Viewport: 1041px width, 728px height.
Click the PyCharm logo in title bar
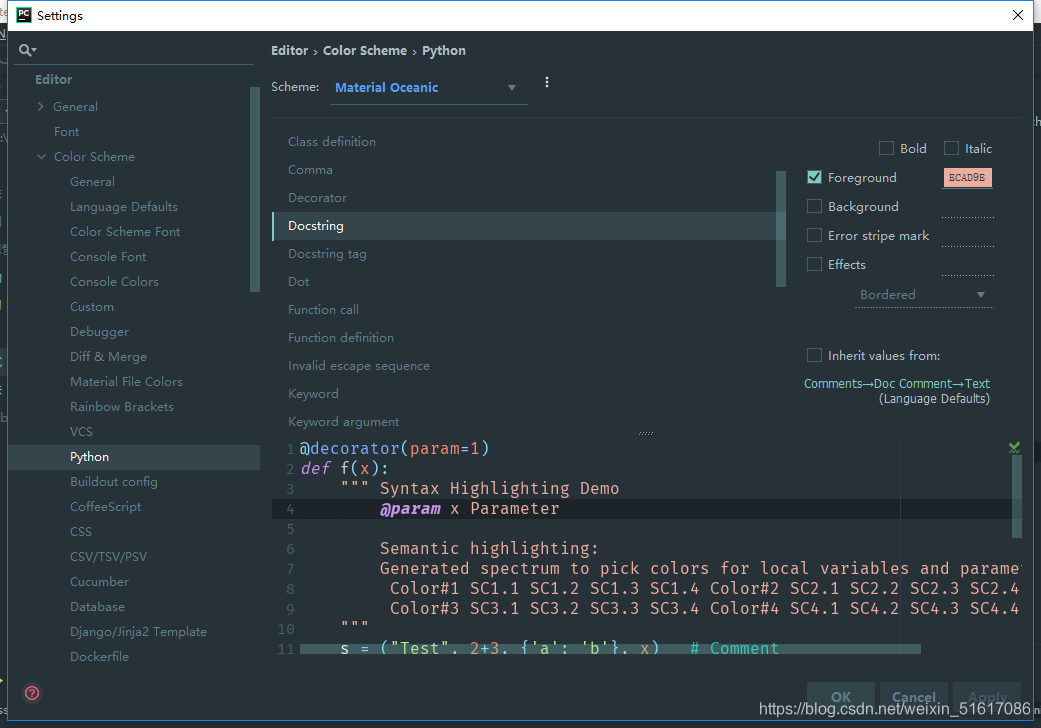[x=23, y=15]
